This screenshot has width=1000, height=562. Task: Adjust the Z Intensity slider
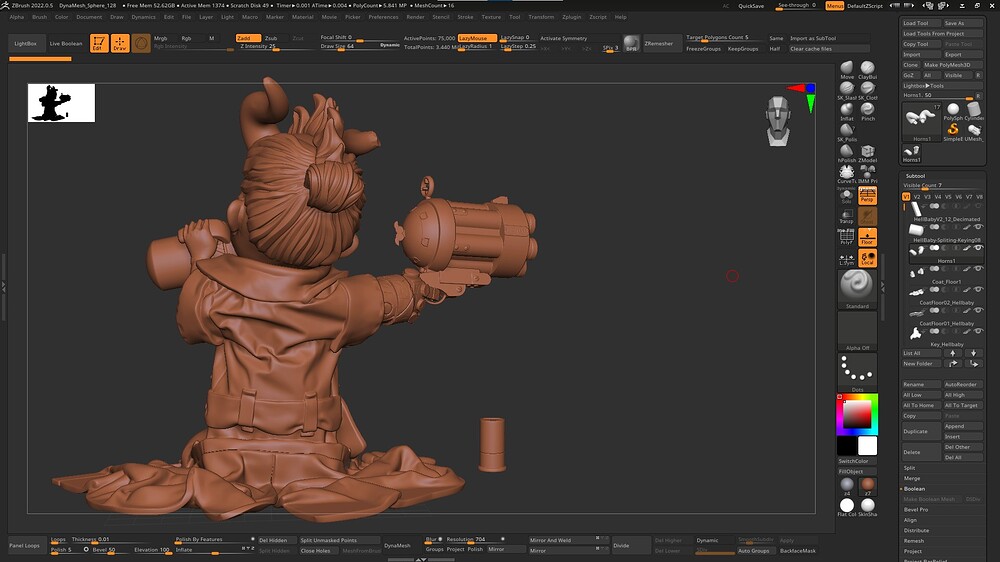[x=274, y=47]
